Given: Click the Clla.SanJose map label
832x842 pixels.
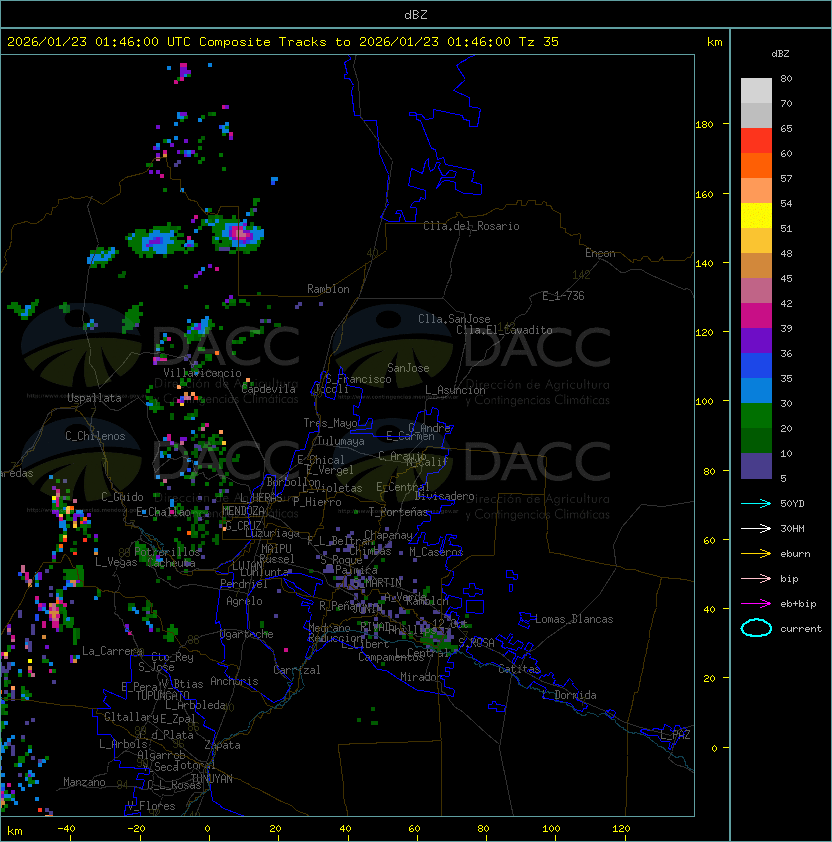Looking at the screenshot, I should (x=454, y=319).
